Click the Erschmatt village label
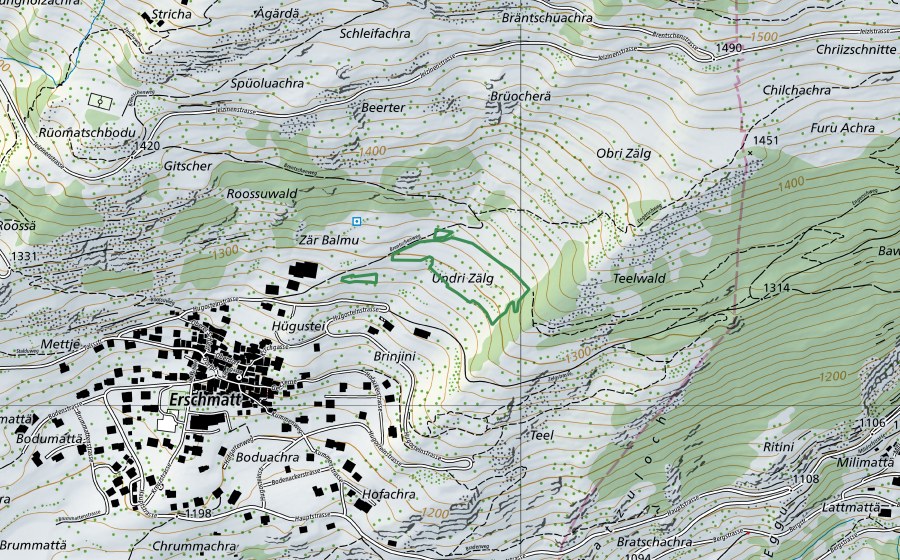Screen dimensions: 900x560 [x=204, y=399]
